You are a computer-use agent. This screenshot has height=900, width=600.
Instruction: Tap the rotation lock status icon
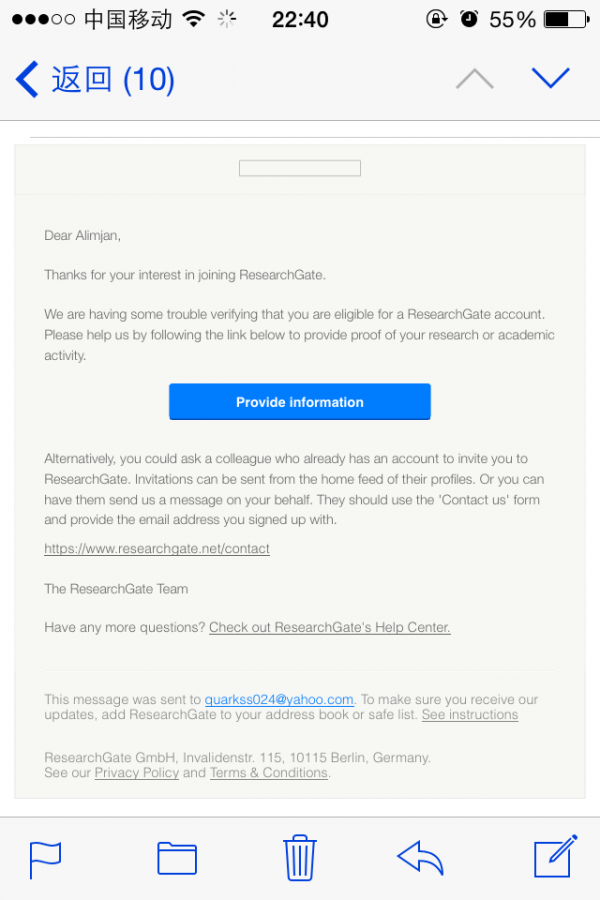[x=436, y=19]
